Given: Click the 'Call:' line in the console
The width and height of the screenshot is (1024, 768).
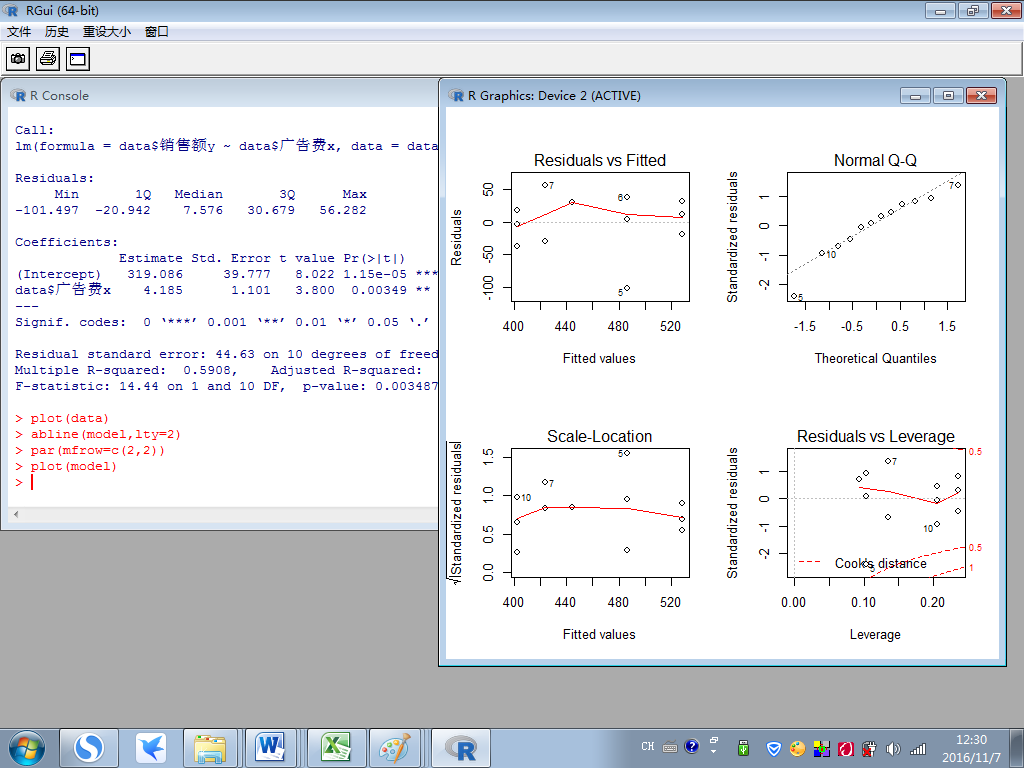Looking at the screenshot, I should tap(35, 130).
